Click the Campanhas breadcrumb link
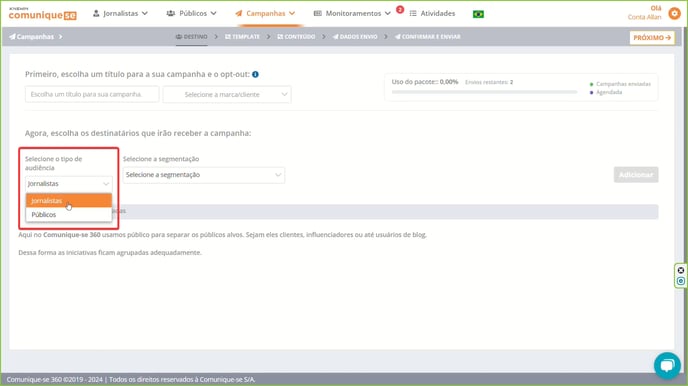688x386 pixels. pos(32,37)
